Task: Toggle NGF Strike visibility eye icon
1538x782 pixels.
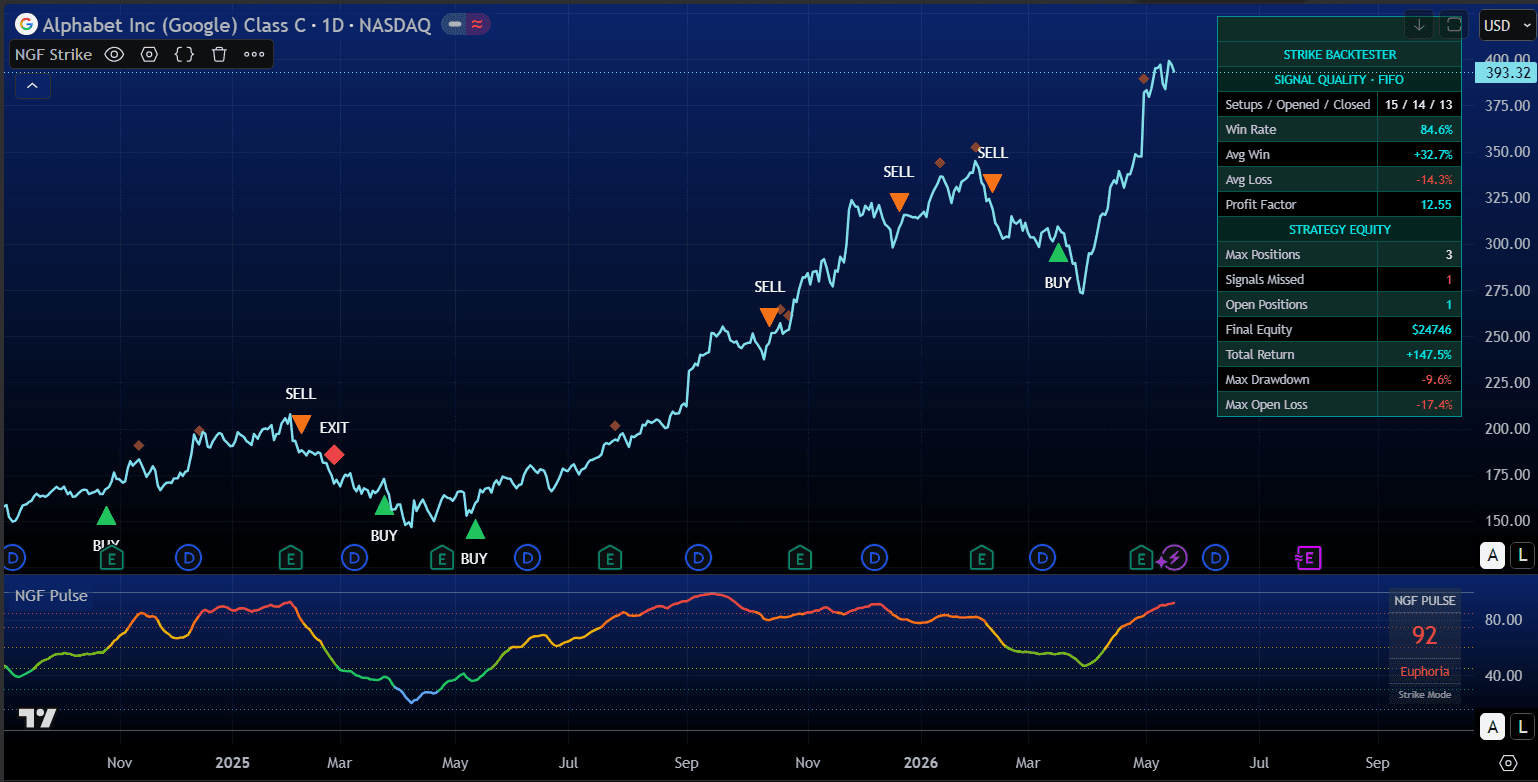Action: (x=114, y=55)
